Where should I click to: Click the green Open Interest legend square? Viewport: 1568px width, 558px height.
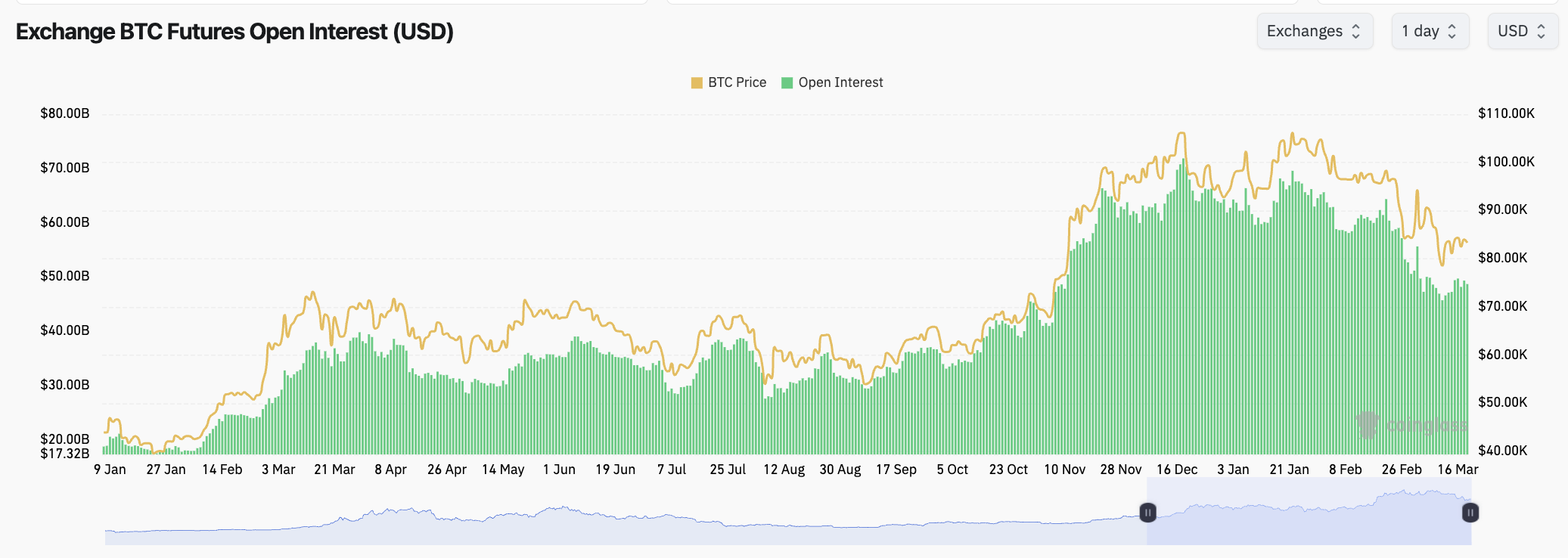[x=787, y=82]
